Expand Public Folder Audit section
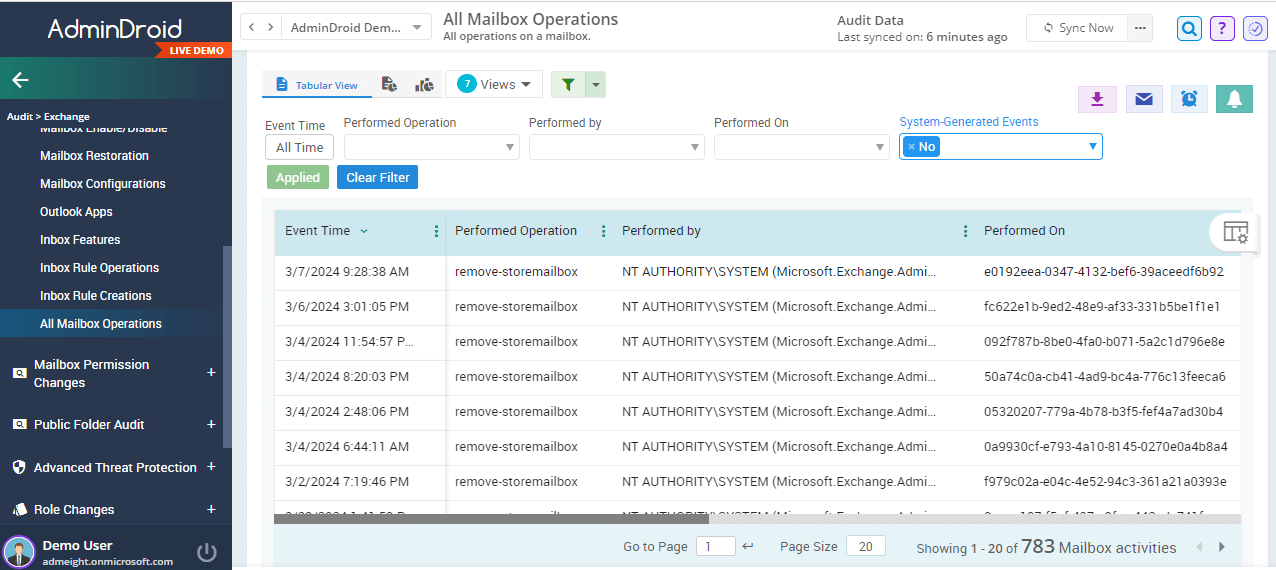 pyautogui.click(x=211, y=424)
